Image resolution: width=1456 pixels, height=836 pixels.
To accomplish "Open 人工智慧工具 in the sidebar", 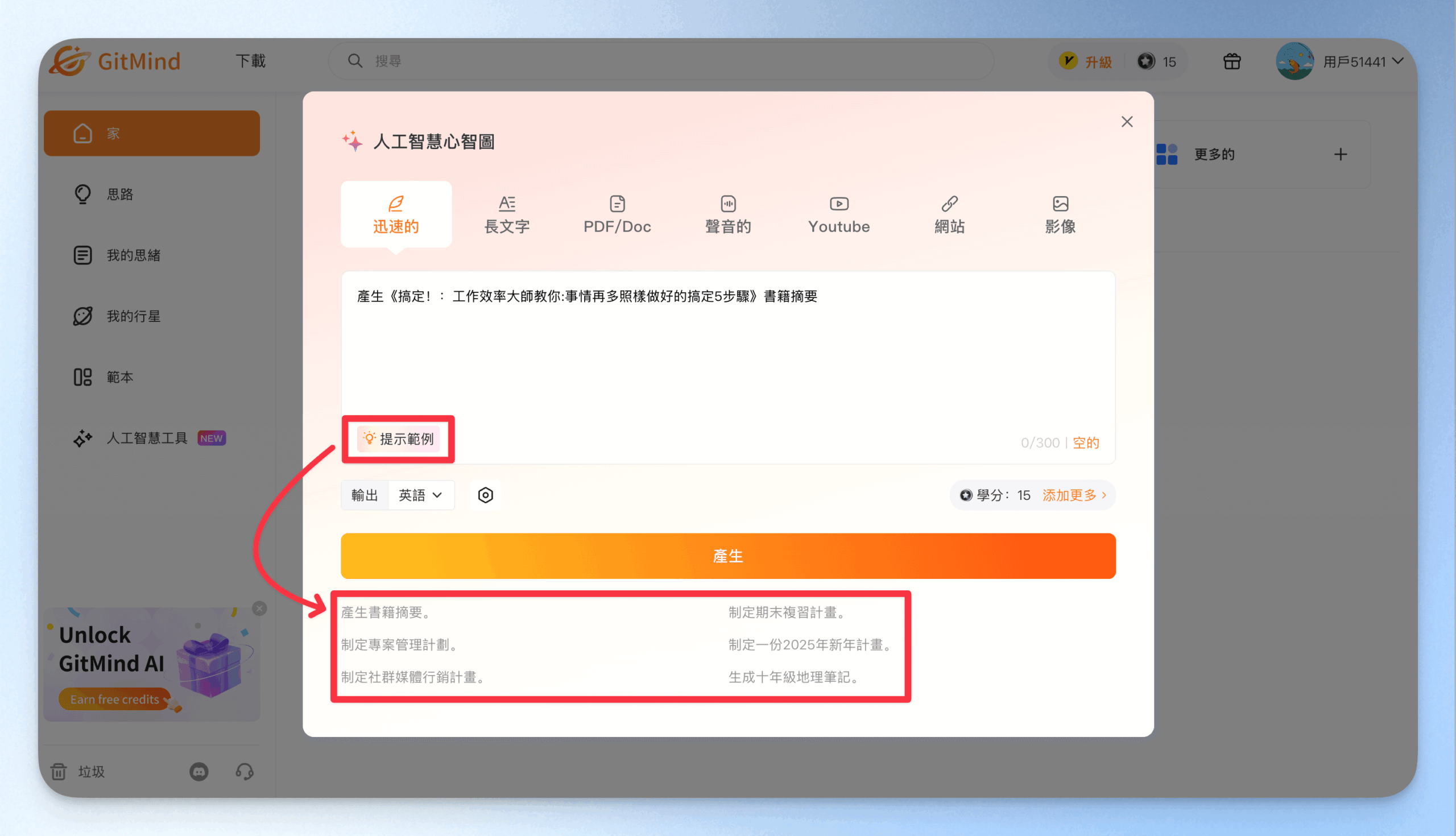I will (x=147, y=438).
